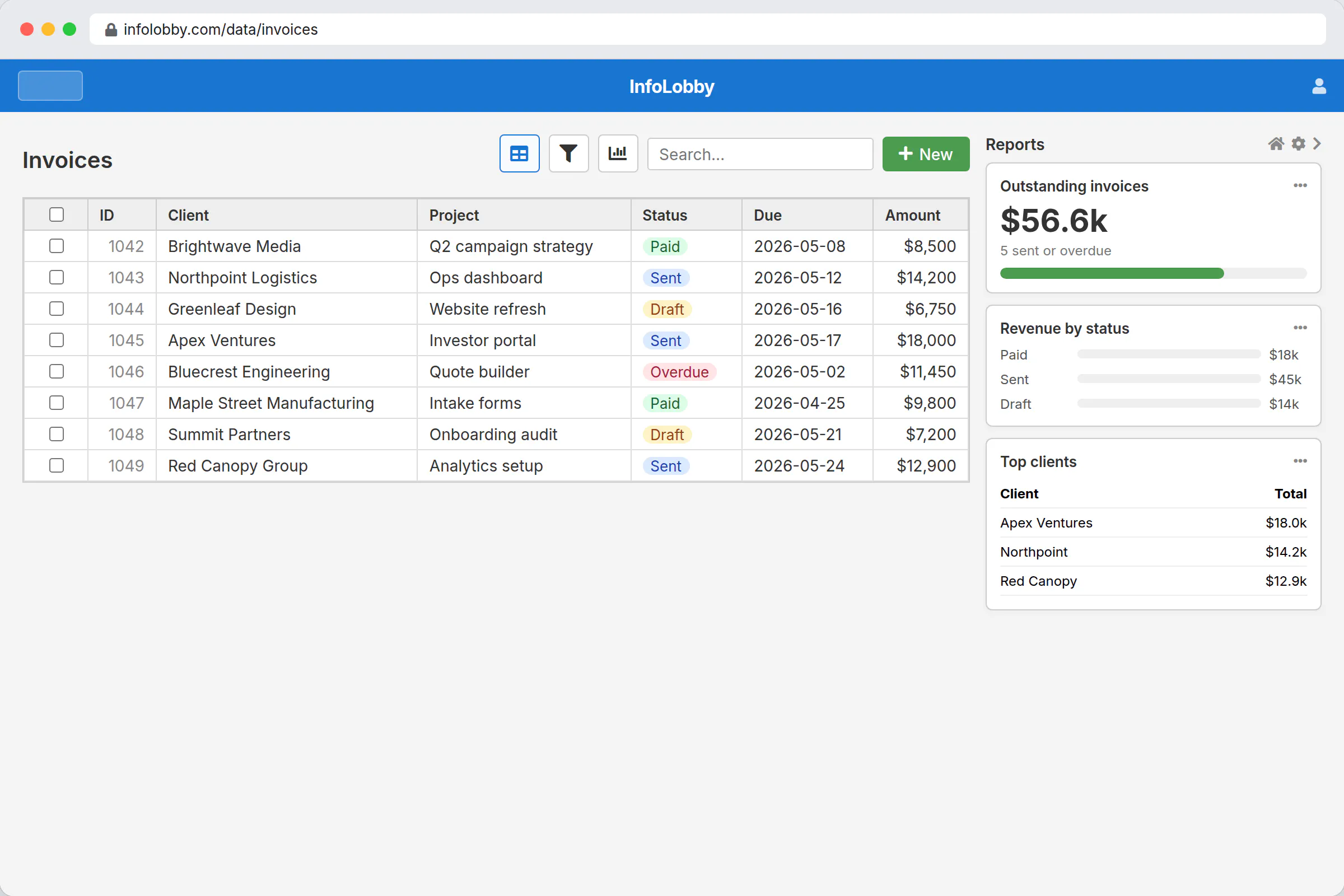Focus the Search field
This screenshot has width=1344, height=896.
pos(759,153)
